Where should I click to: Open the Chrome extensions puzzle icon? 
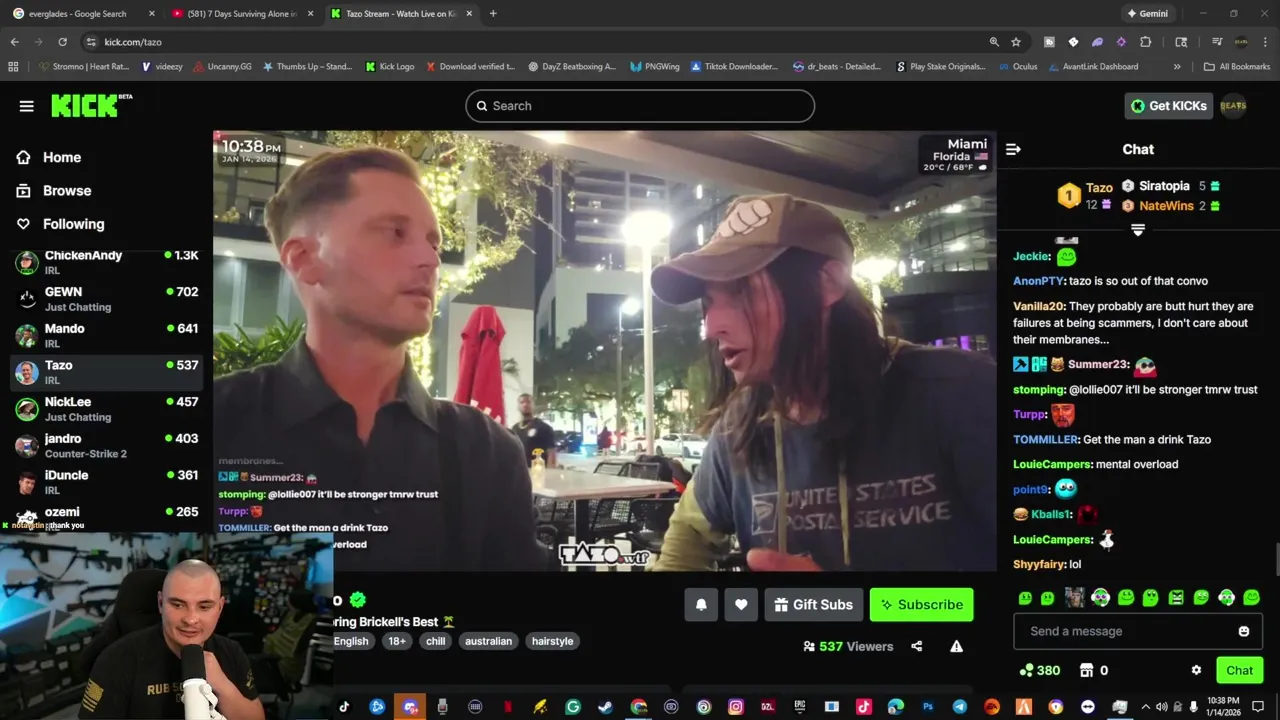pos(1146,42)
